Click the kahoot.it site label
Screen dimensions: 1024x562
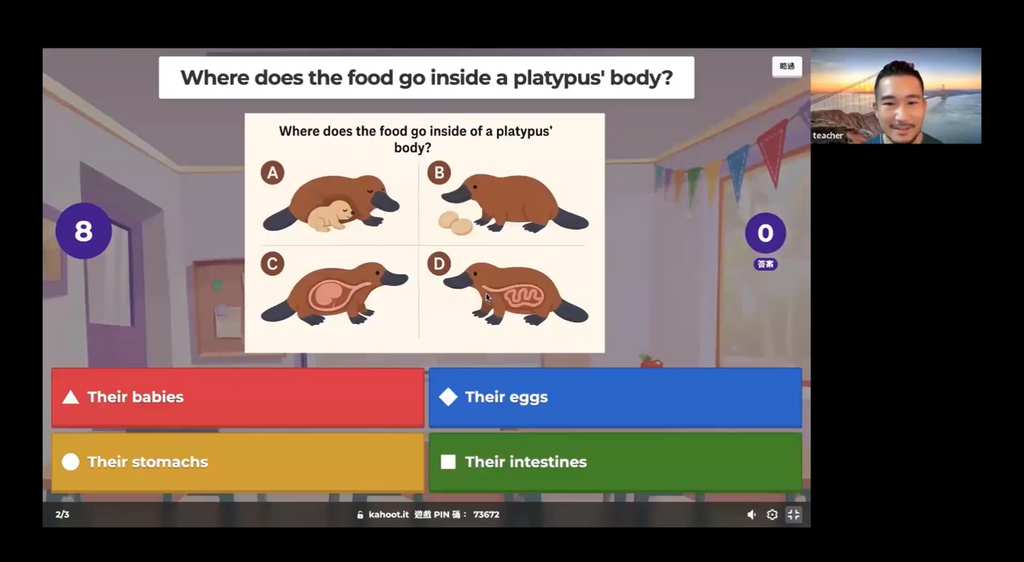(x=388, y=515)
